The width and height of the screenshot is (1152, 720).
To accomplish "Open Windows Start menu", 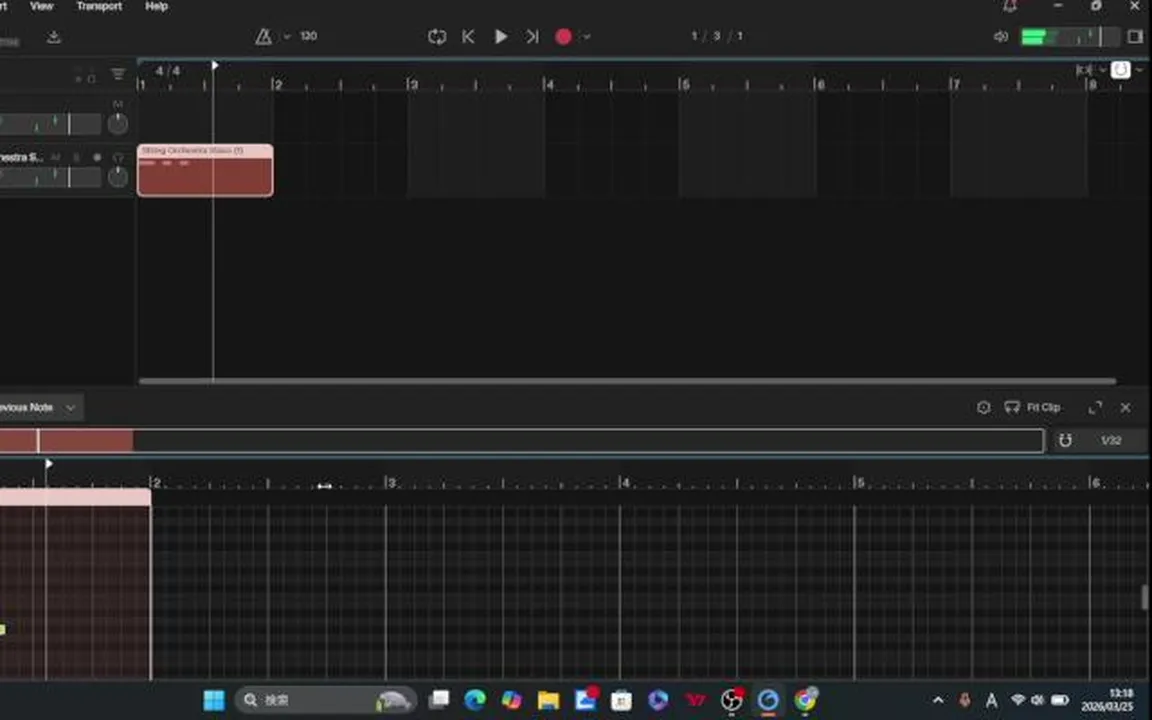I will [x=214, y=700].
